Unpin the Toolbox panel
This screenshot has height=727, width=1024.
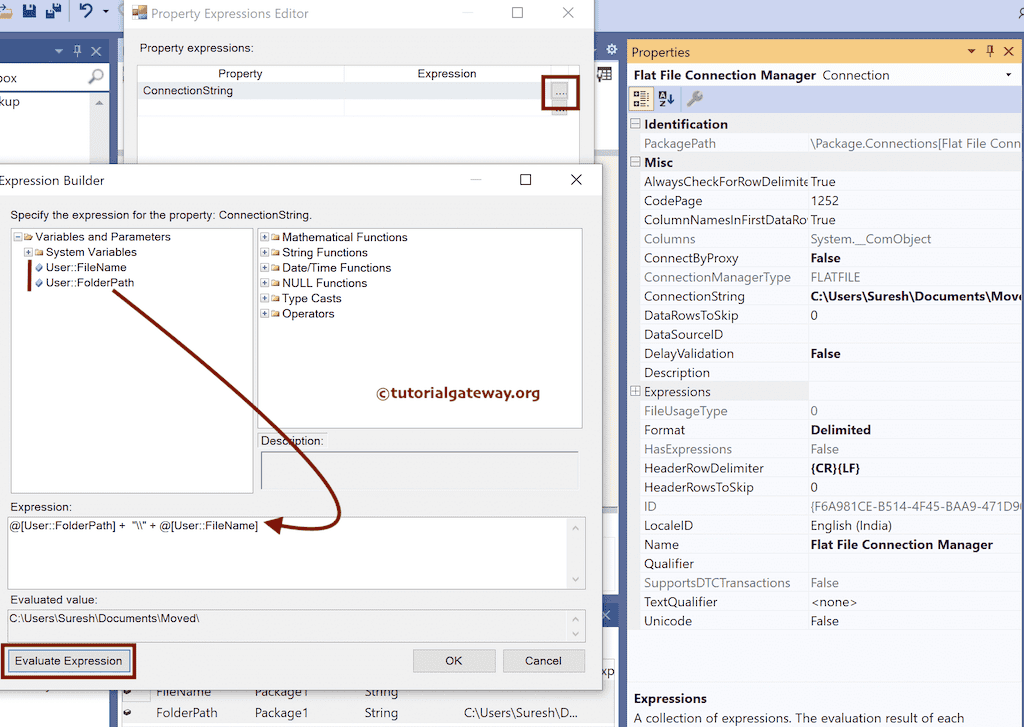click(x=77, y=51)
